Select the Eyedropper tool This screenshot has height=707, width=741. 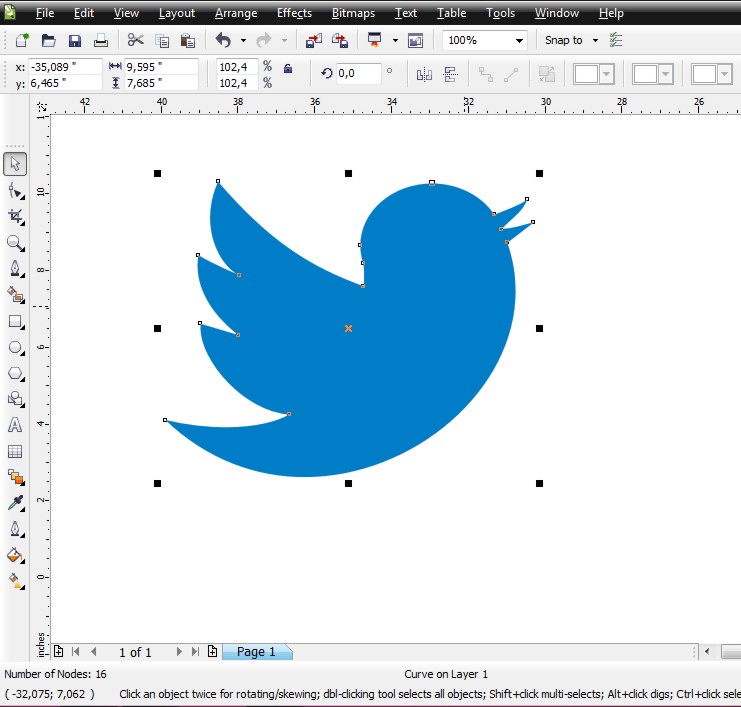[x=16, y=503]
